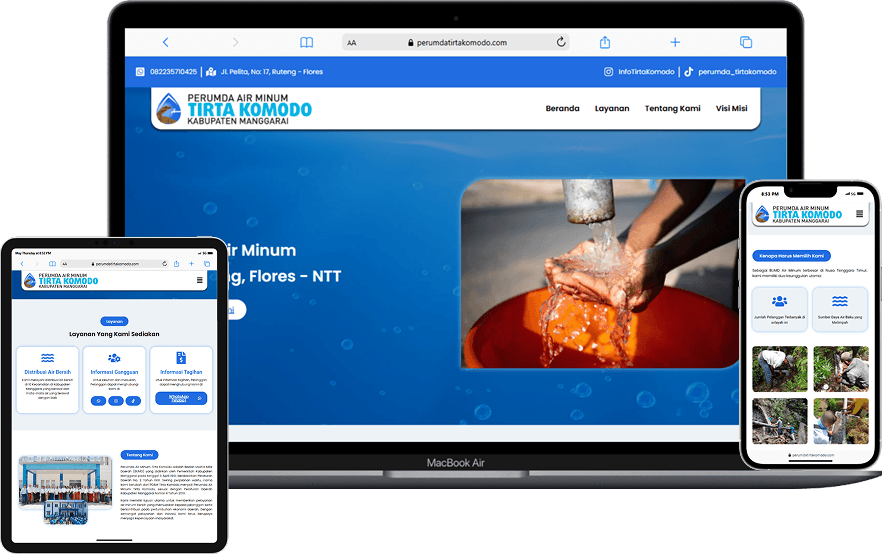Click the AA reader button in MacBook address bar

tap(352, 43)
